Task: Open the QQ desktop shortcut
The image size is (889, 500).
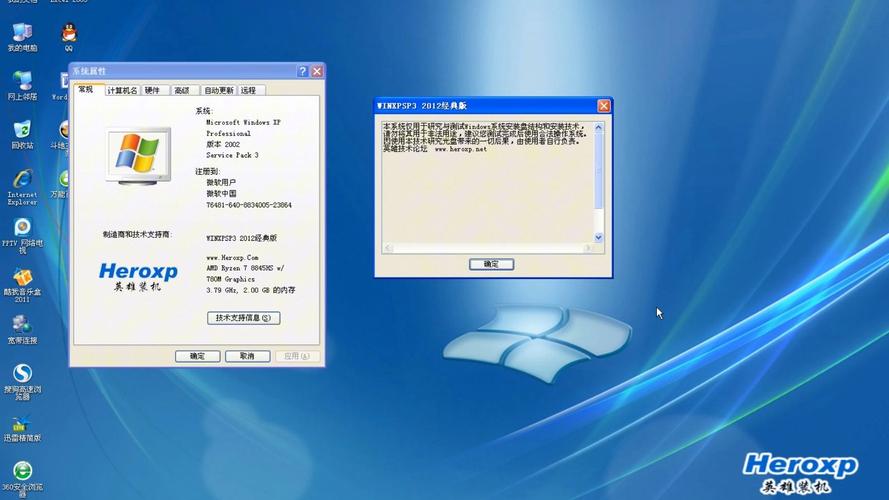Action: [68, 33]
